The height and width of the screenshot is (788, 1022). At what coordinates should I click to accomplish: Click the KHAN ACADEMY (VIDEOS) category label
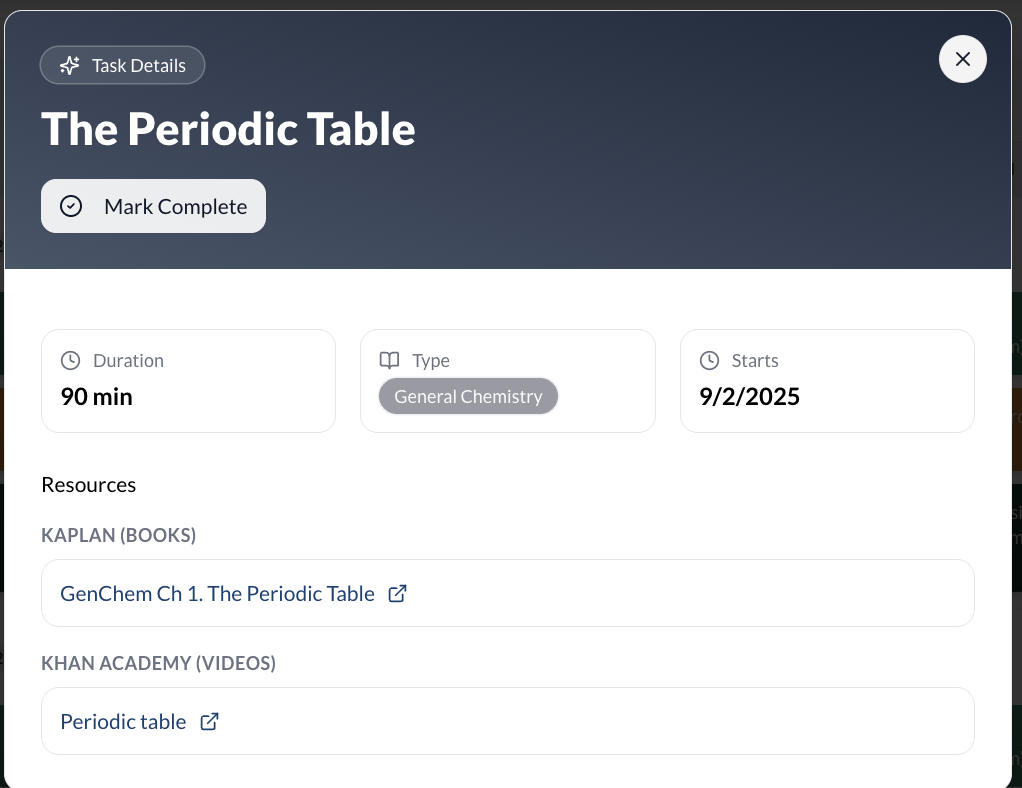pos(158,663)
